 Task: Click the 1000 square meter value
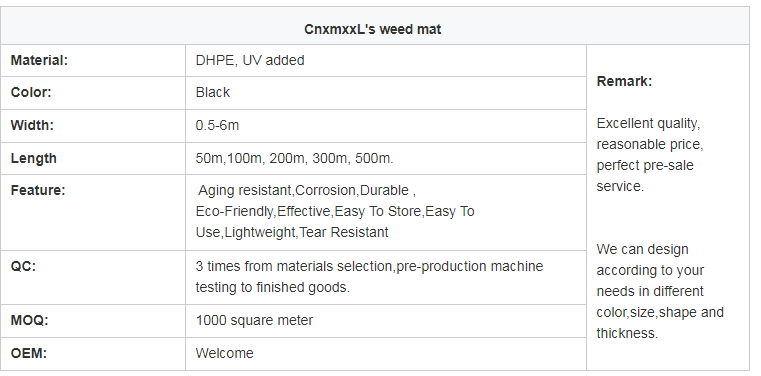254,320
